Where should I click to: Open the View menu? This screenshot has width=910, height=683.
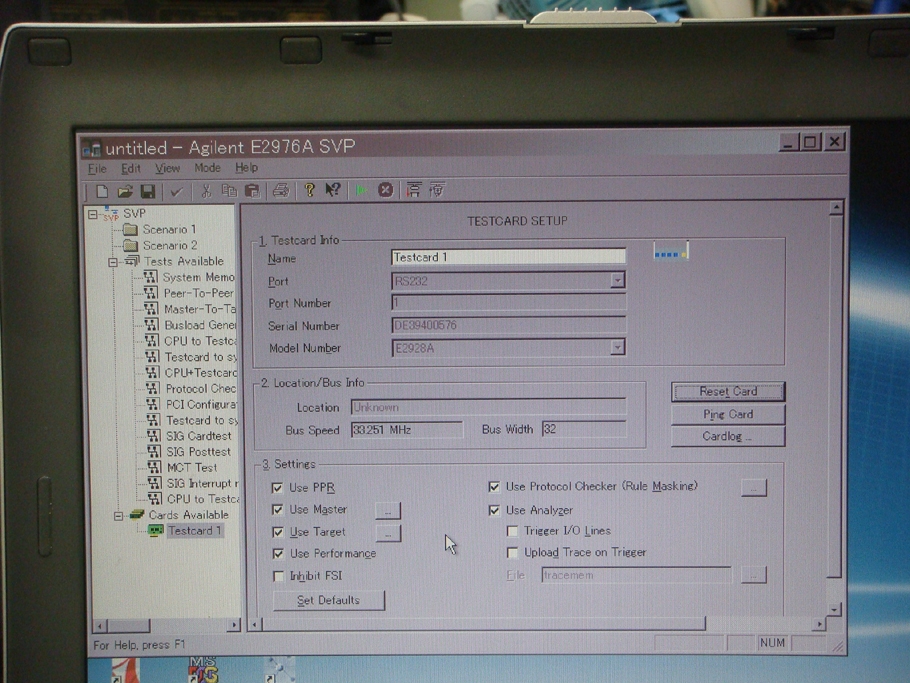[x=167, y=168]
